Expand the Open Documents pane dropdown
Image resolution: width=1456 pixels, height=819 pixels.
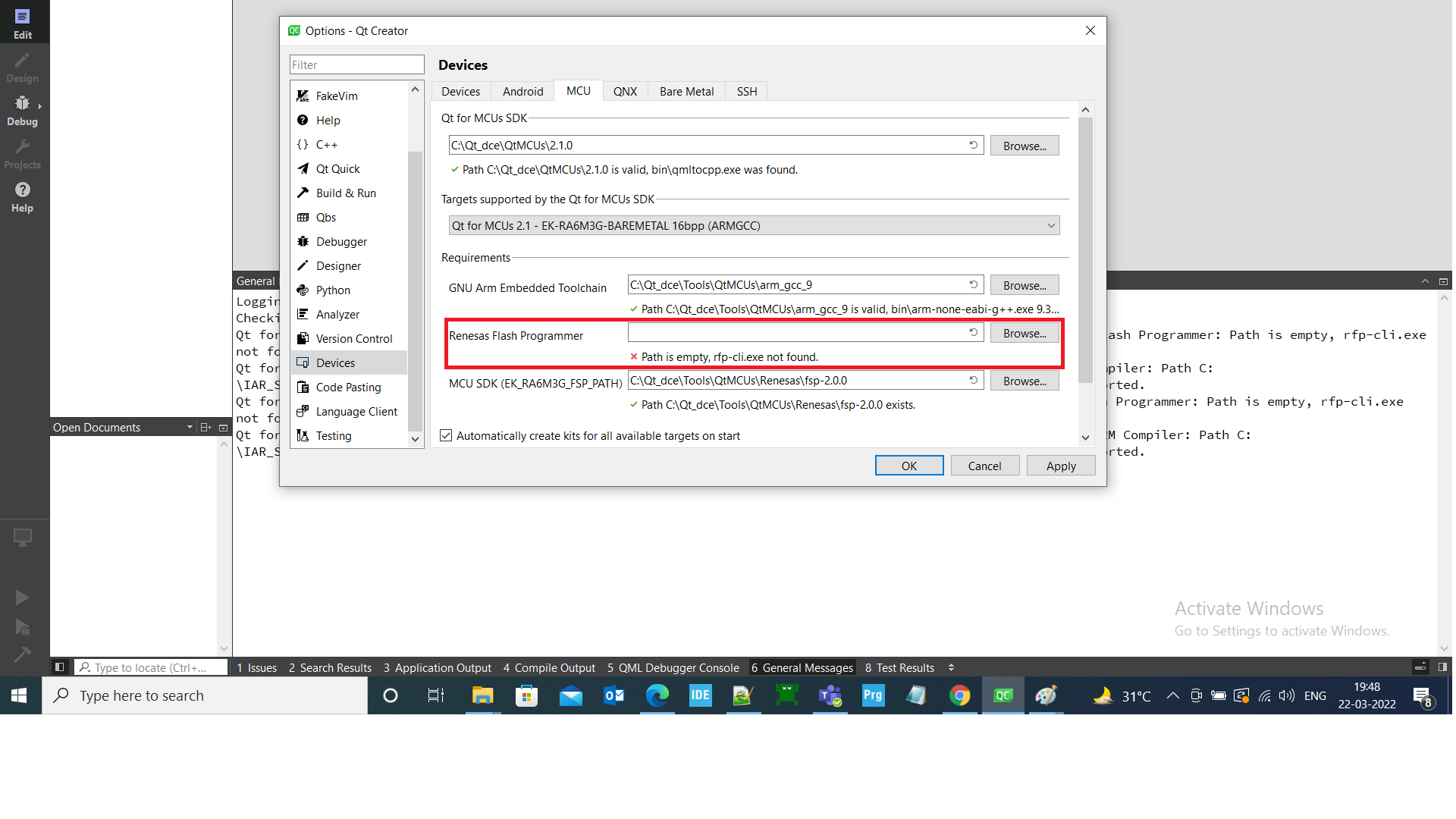coord(190,427)
